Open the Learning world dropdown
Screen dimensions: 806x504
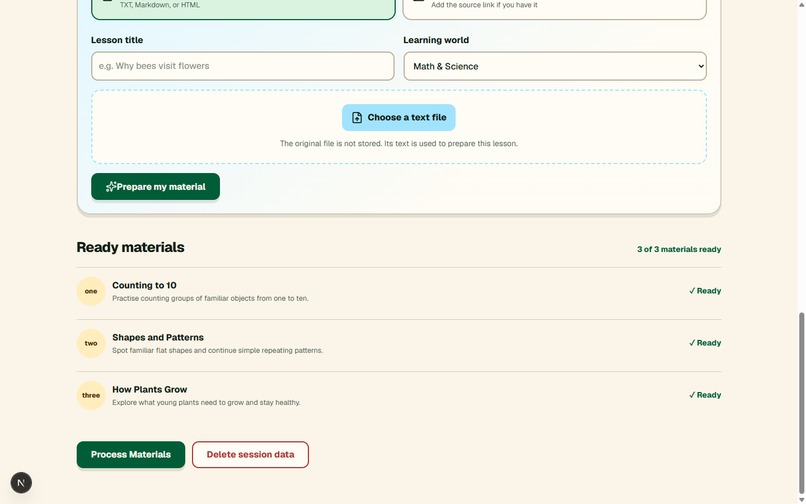coord(555,66)
